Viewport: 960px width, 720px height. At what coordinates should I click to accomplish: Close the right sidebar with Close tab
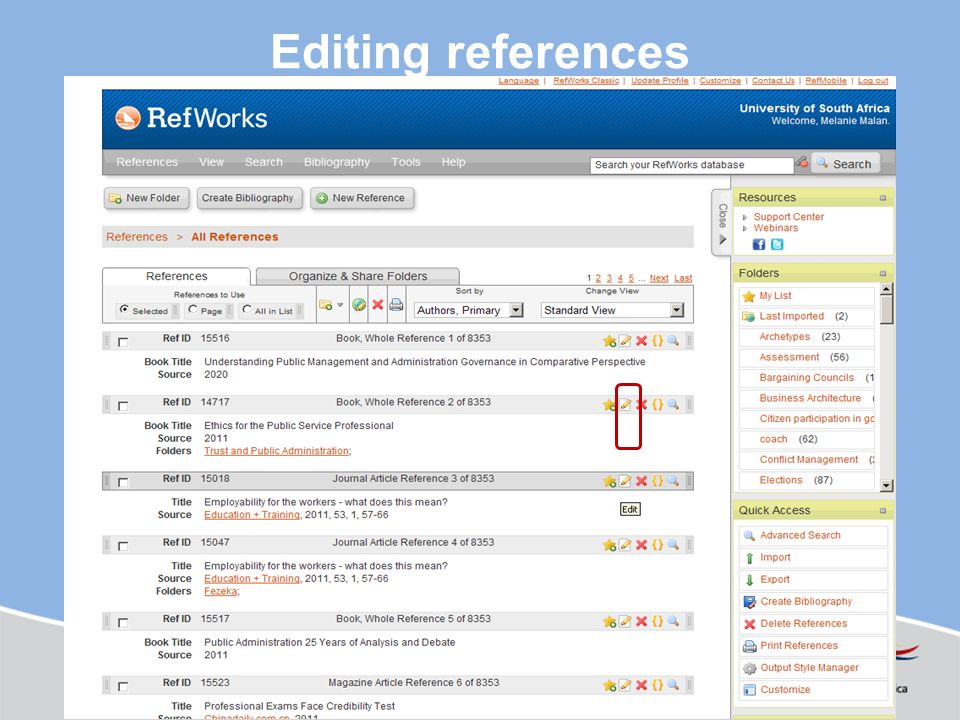722,223
